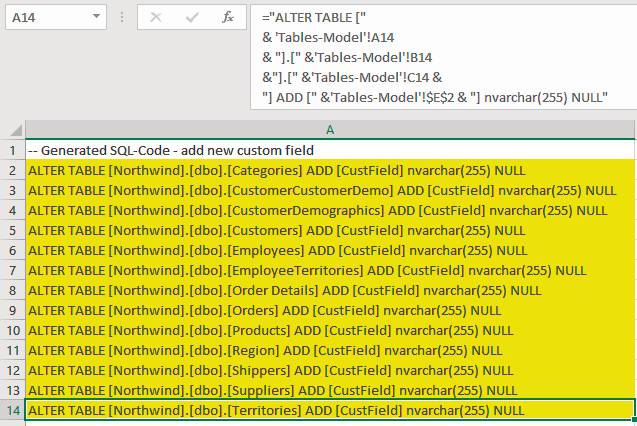This screenshot has width=637, height=426.
Task: Open the Insert Function fx dialog
Action: 228,17
